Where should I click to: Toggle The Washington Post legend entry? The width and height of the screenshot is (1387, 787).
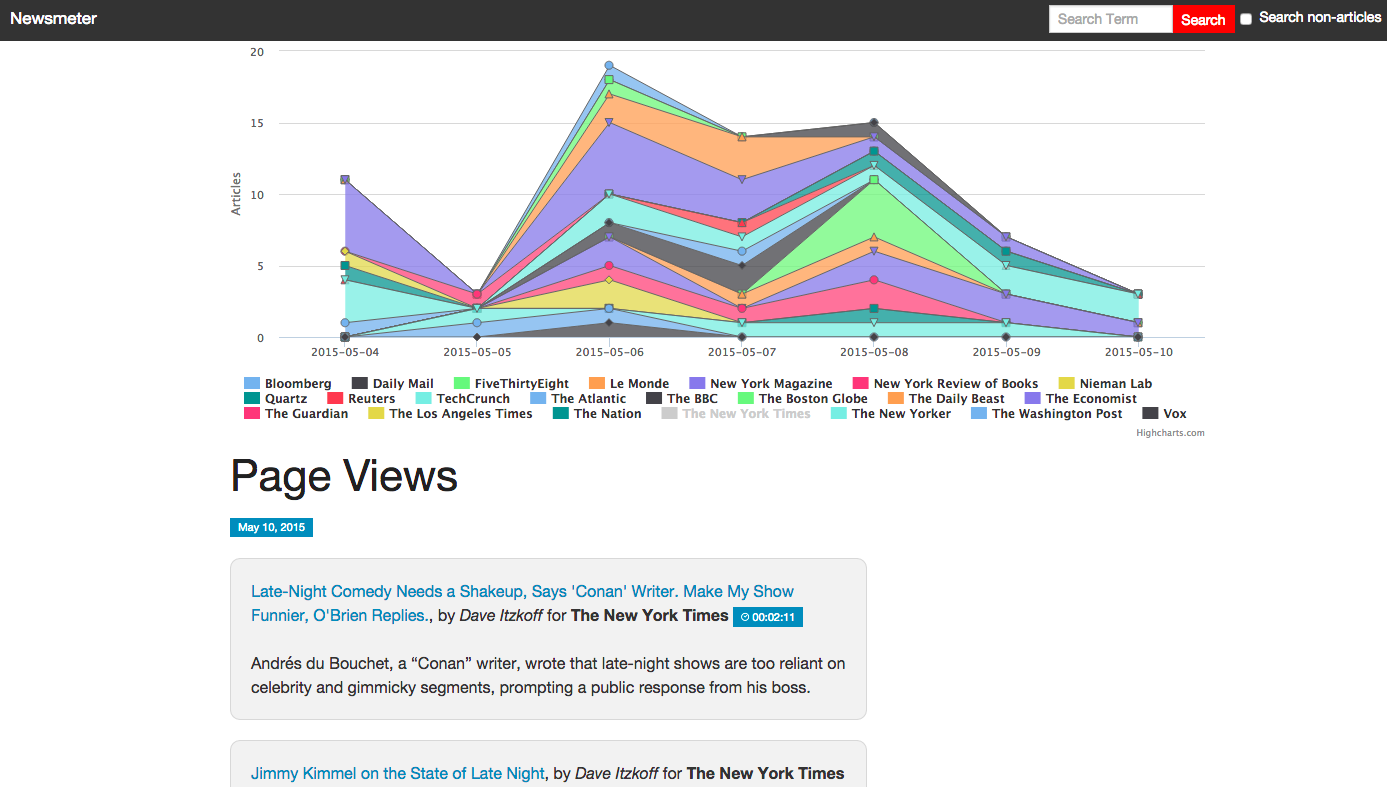[x=1047, y=414]
